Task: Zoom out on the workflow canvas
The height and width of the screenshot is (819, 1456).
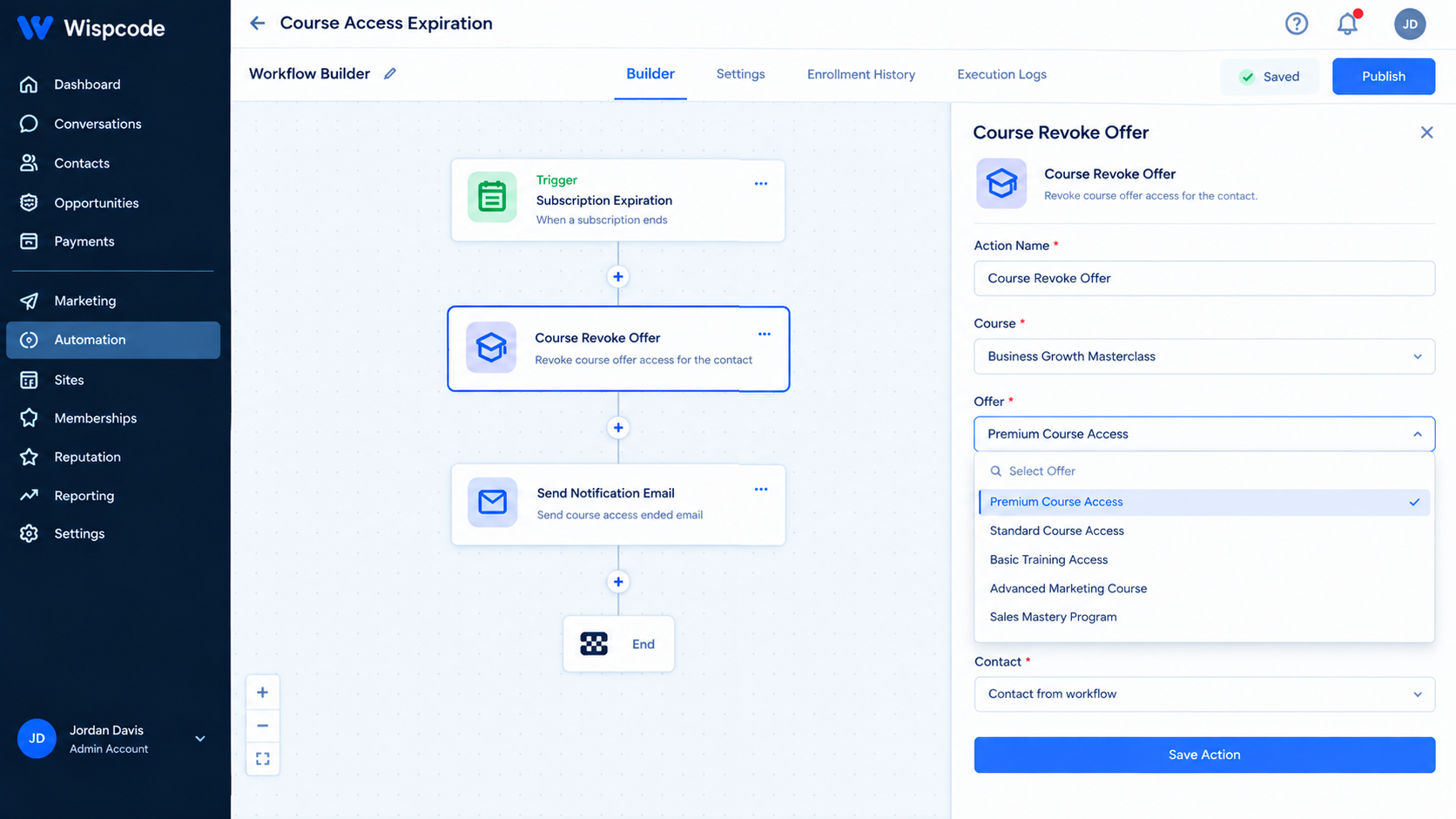Action: coord(262,726)
